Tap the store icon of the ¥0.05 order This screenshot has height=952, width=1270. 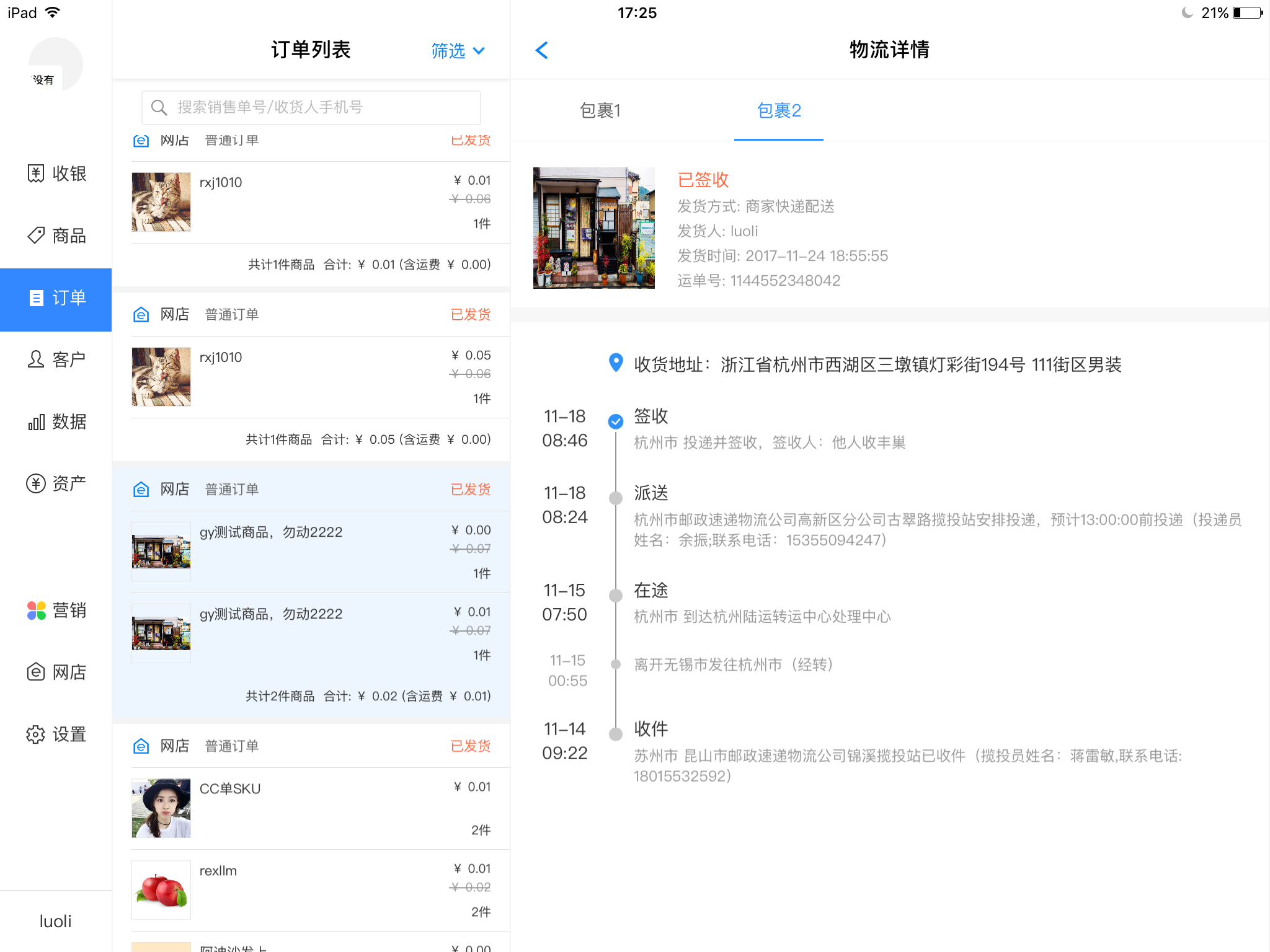click(x=141, y=315)
